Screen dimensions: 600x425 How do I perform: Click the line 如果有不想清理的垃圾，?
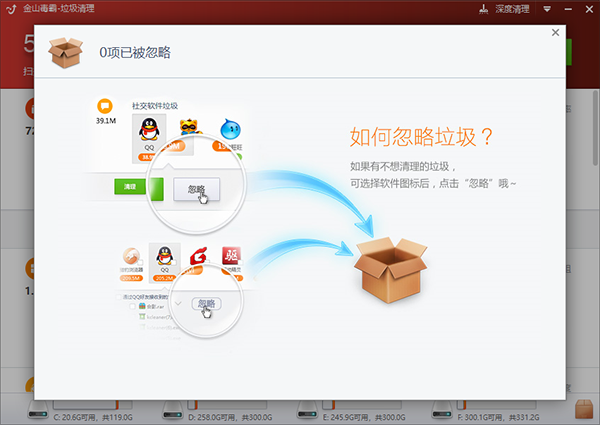(403, 166)
